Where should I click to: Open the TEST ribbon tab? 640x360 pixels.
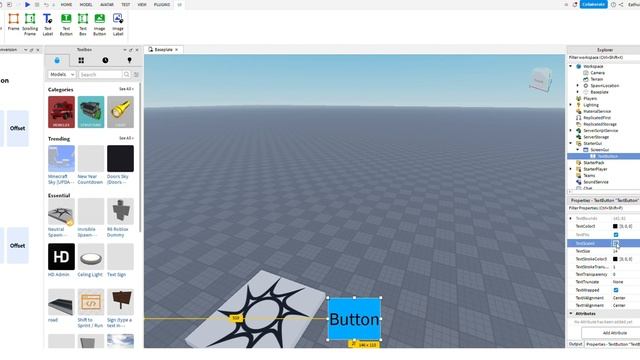[x=126, y=4]
